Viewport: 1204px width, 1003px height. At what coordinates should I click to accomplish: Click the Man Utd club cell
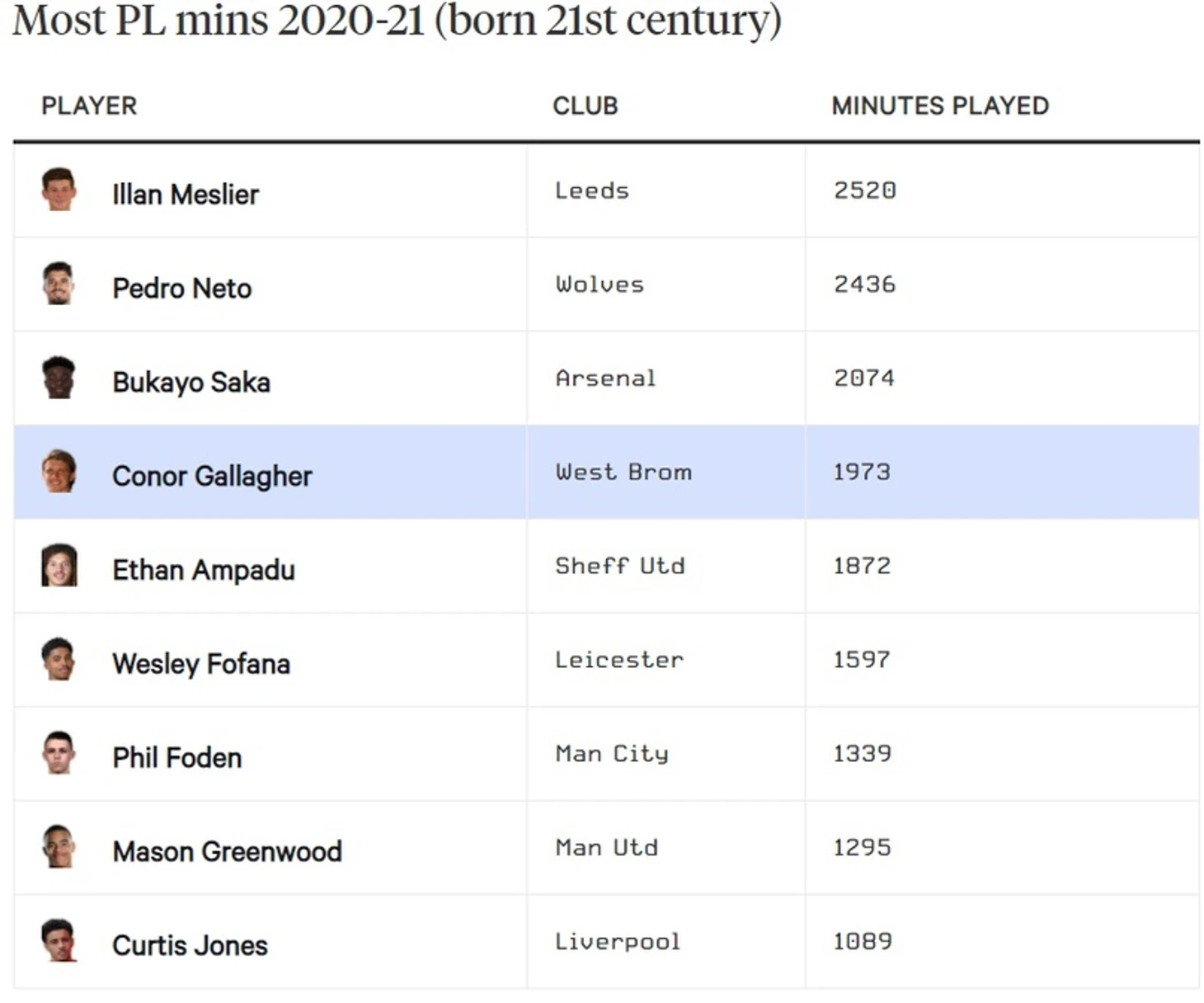click(x=606, y=847)
